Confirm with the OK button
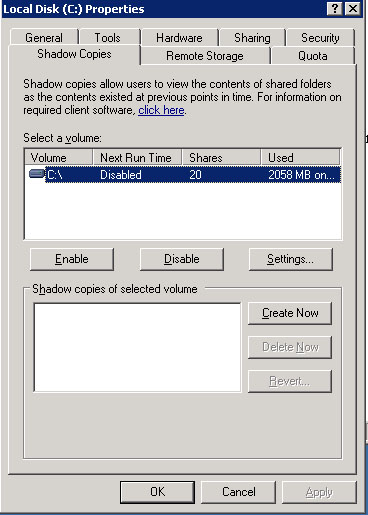The width and height of the screenshot is (368, 515). (x=157, y=492)
